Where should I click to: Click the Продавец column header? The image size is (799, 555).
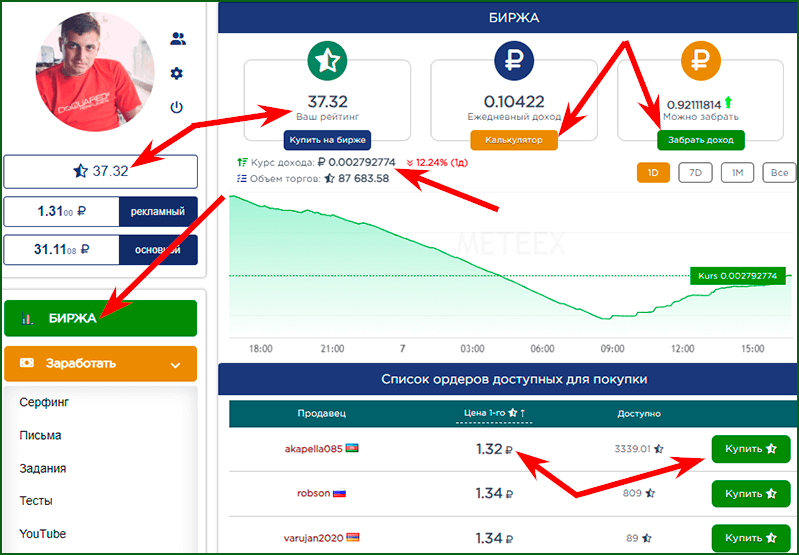click(322, 413)
